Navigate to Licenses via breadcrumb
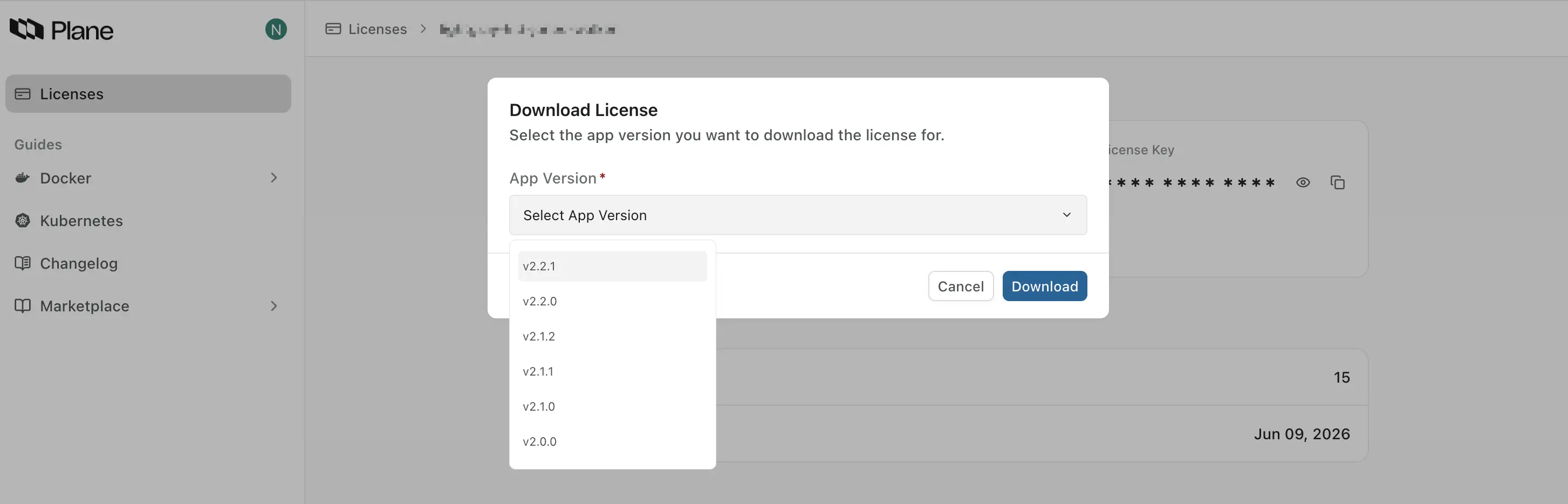Viewport: 1568px width, 504px height. point(377,29)
